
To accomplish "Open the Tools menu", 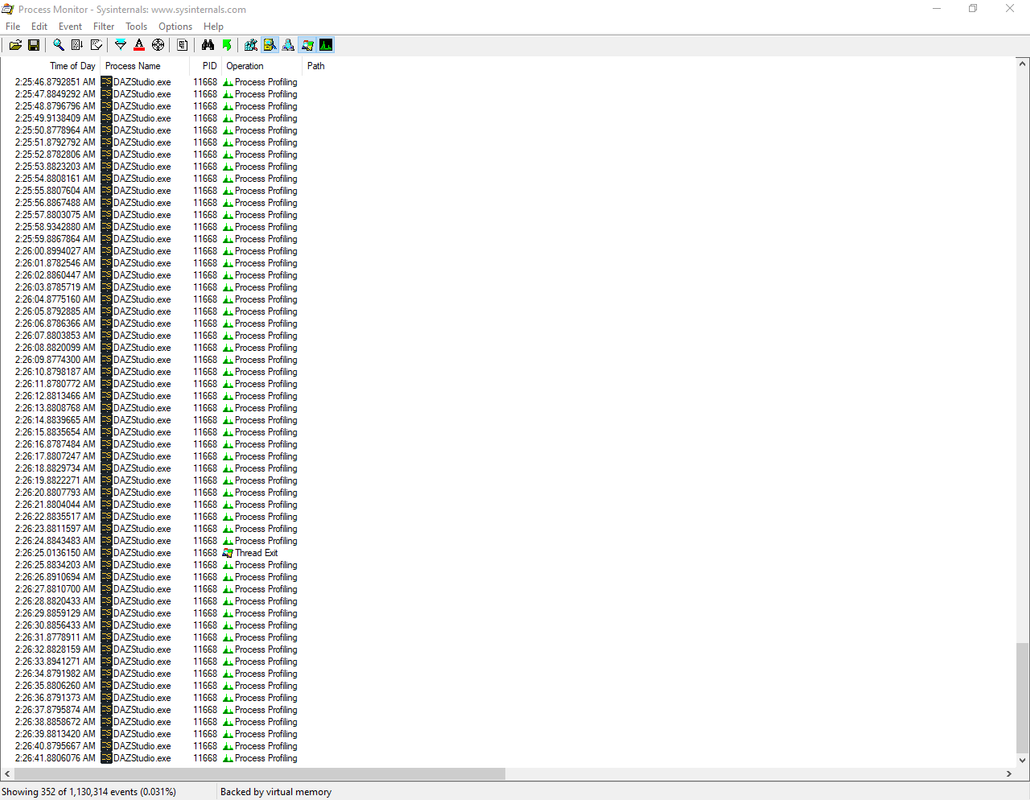I will pyautogui.click(x=136, y=26).
